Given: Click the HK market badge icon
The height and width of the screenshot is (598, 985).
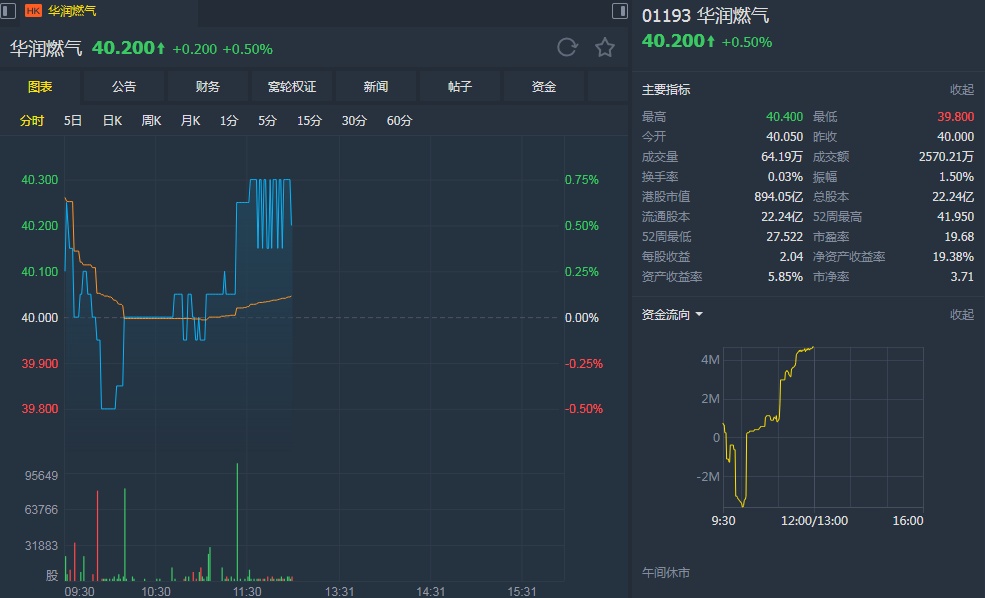Looking at the screenshot, I should [33, 11].
